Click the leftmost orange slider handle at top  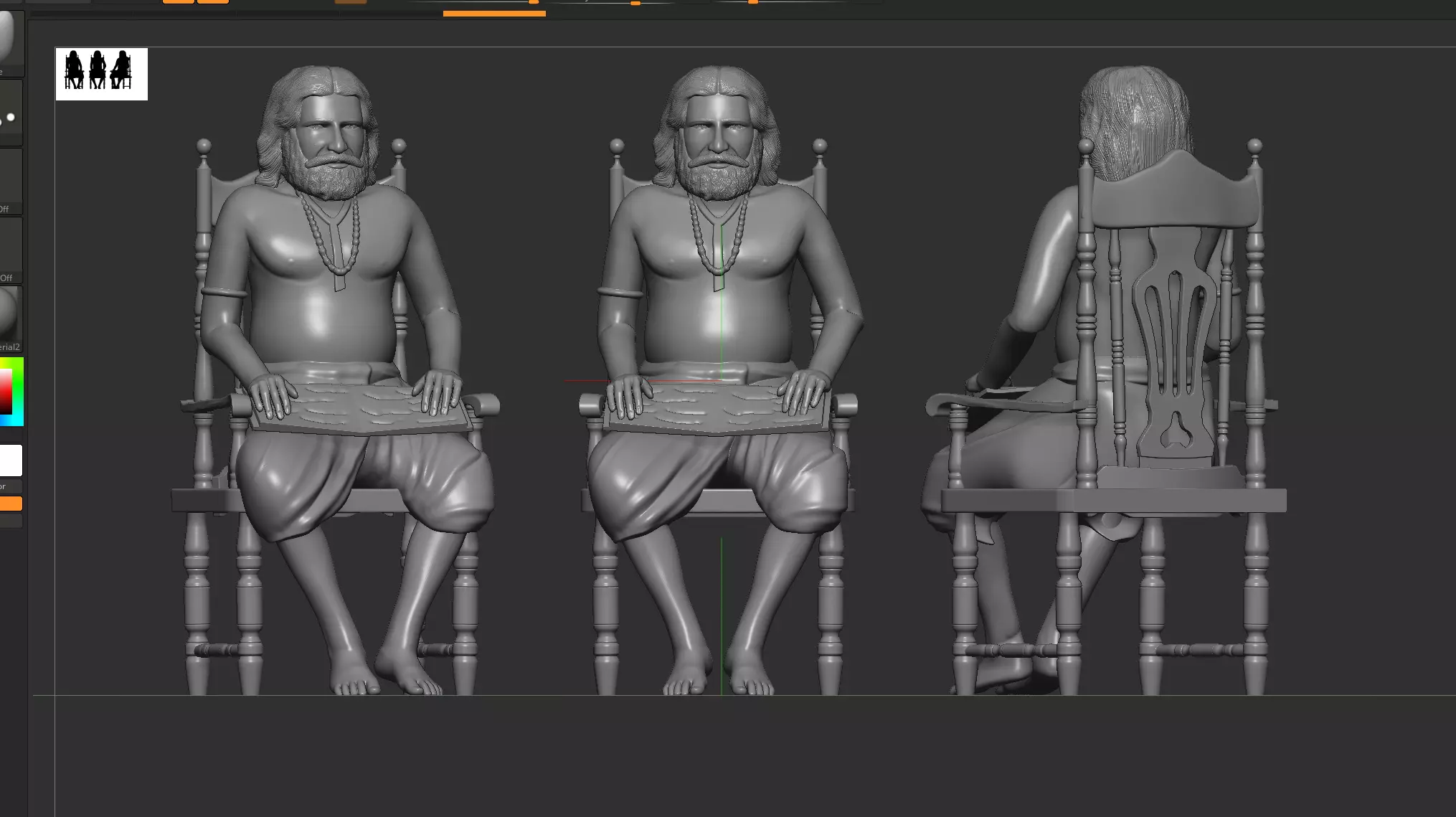534,2
